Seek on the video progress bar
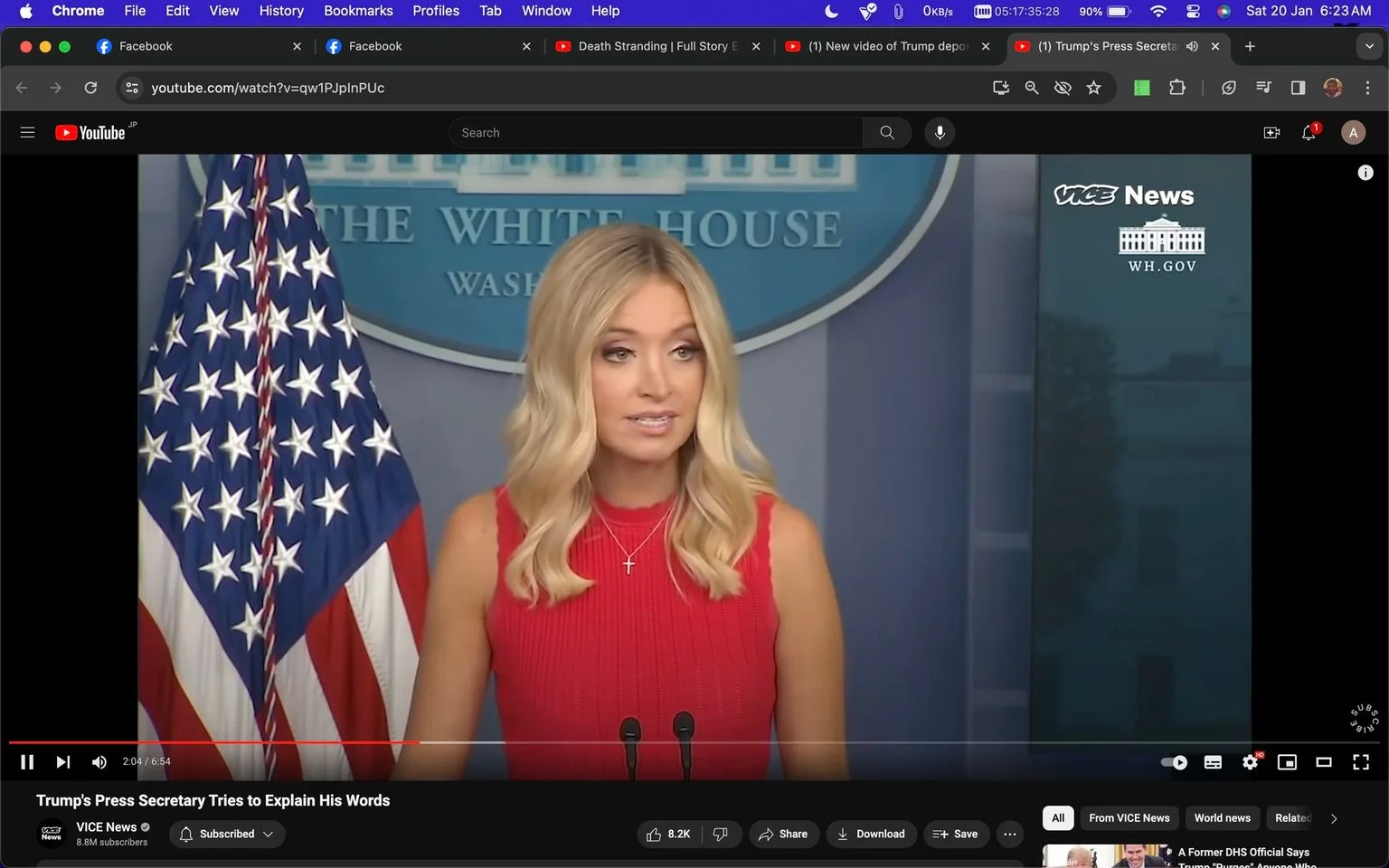The height and width of the screenshot is (868, 1389). (694, 742)
